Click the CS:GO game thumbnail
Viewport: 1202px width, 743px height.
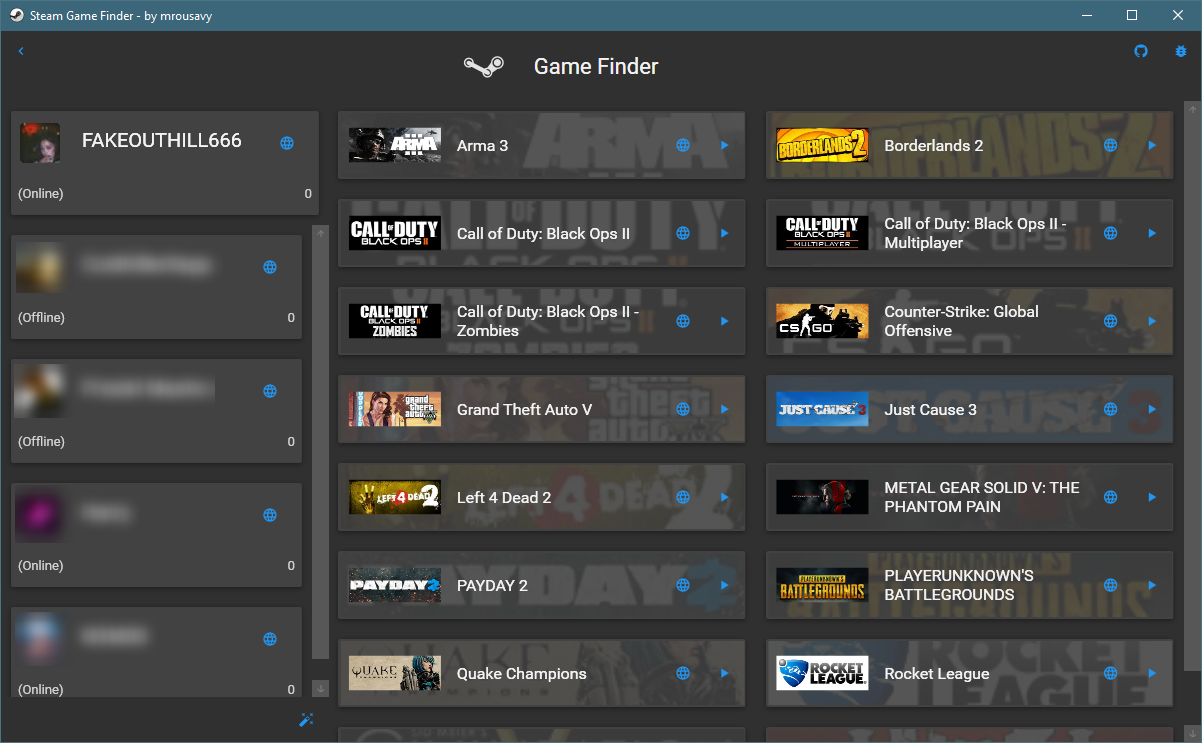tap(822, 321)
